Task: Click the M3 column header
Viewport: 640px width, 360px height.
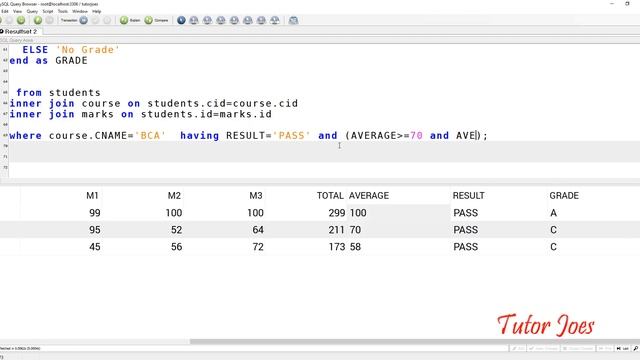Action: (x=256, y=196)
